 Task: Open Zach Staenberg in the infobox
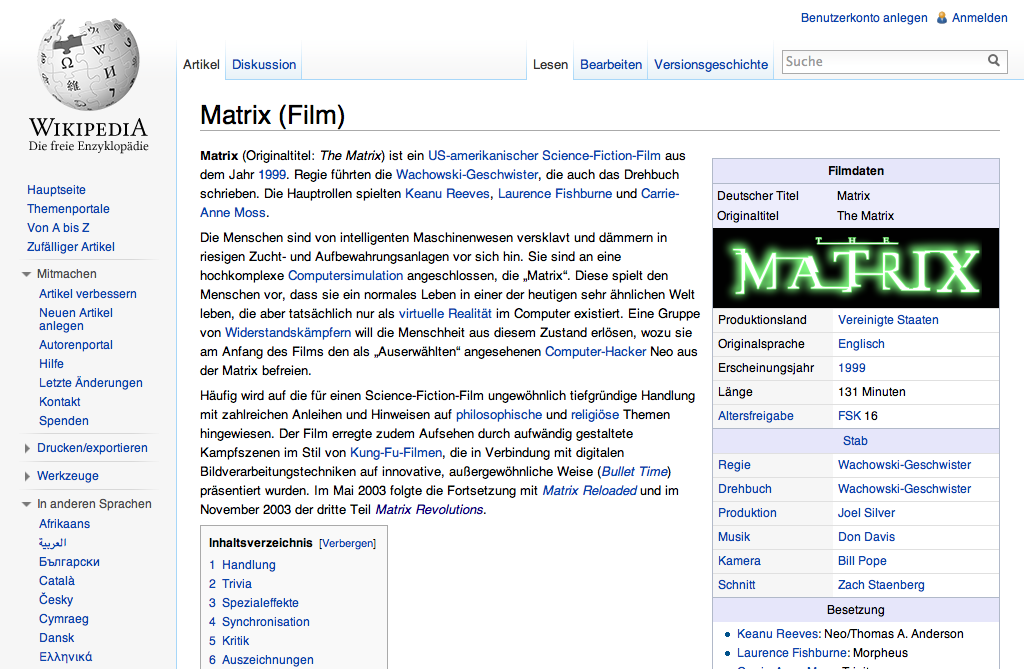881,585
